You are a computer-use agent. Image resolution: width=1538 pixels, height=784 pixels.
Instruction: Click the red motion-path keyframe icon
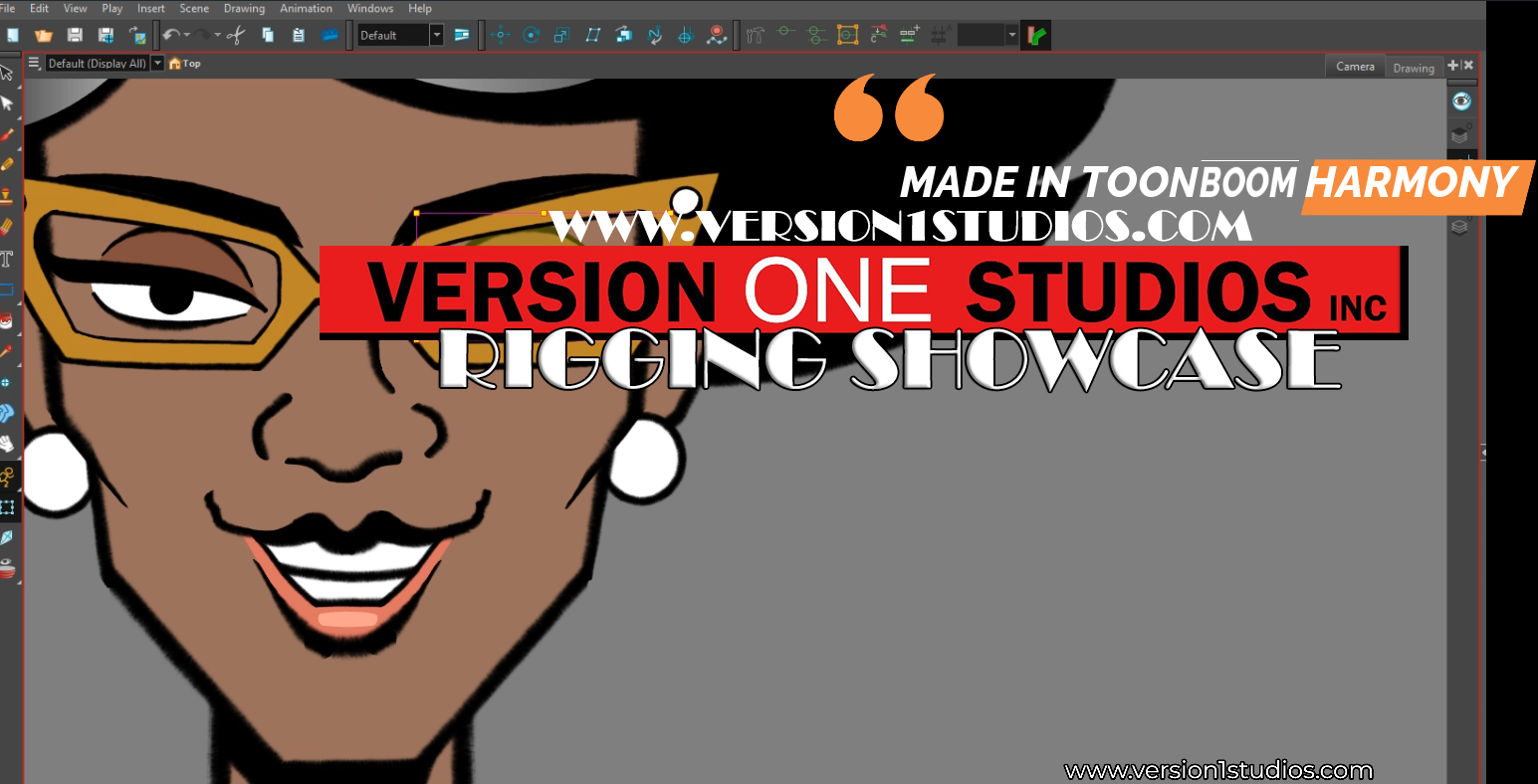pos(717,35)
